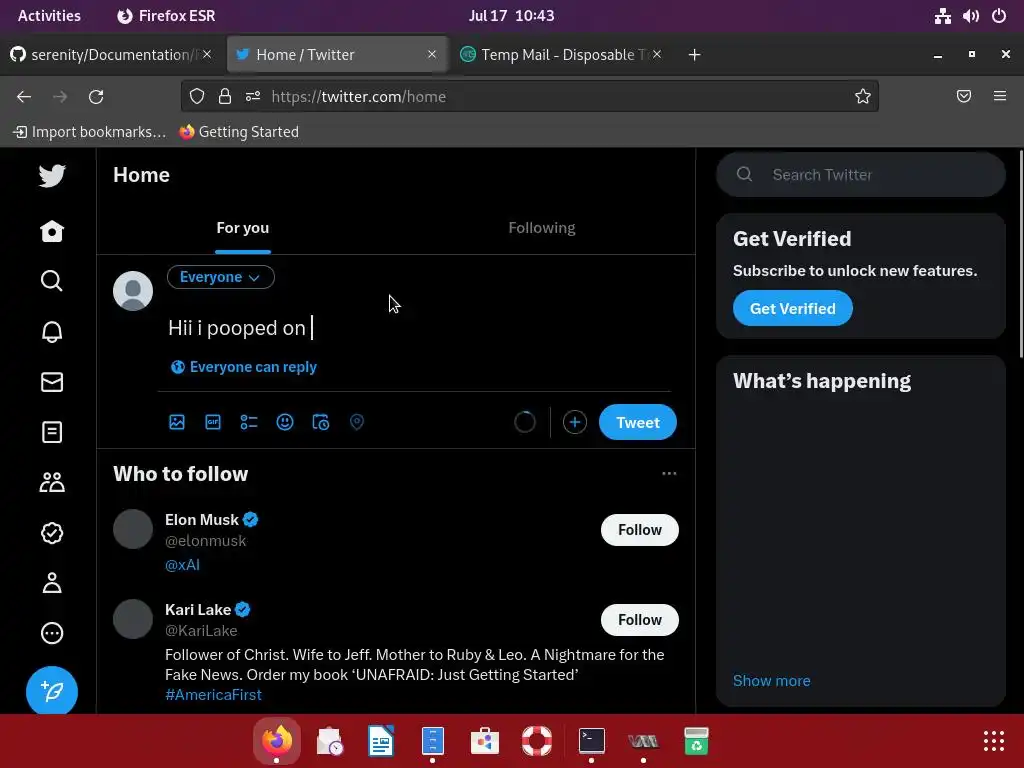
Task: Click the Twitter bird logo
Action: click(x=52, y=176)
